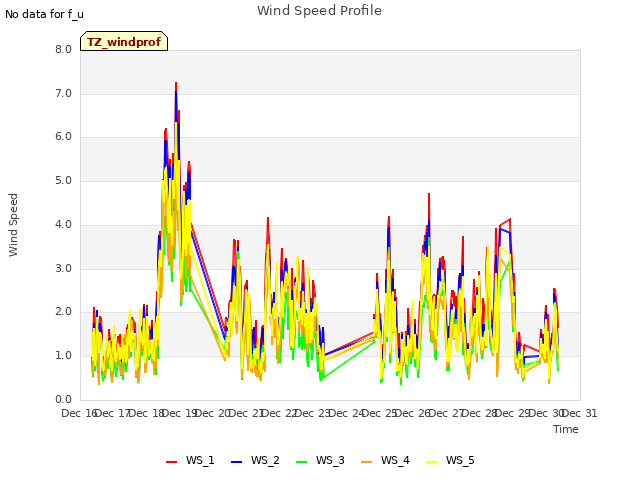
Task: Click the 1.0 y-axis tick label
Action: coord(63,356)
